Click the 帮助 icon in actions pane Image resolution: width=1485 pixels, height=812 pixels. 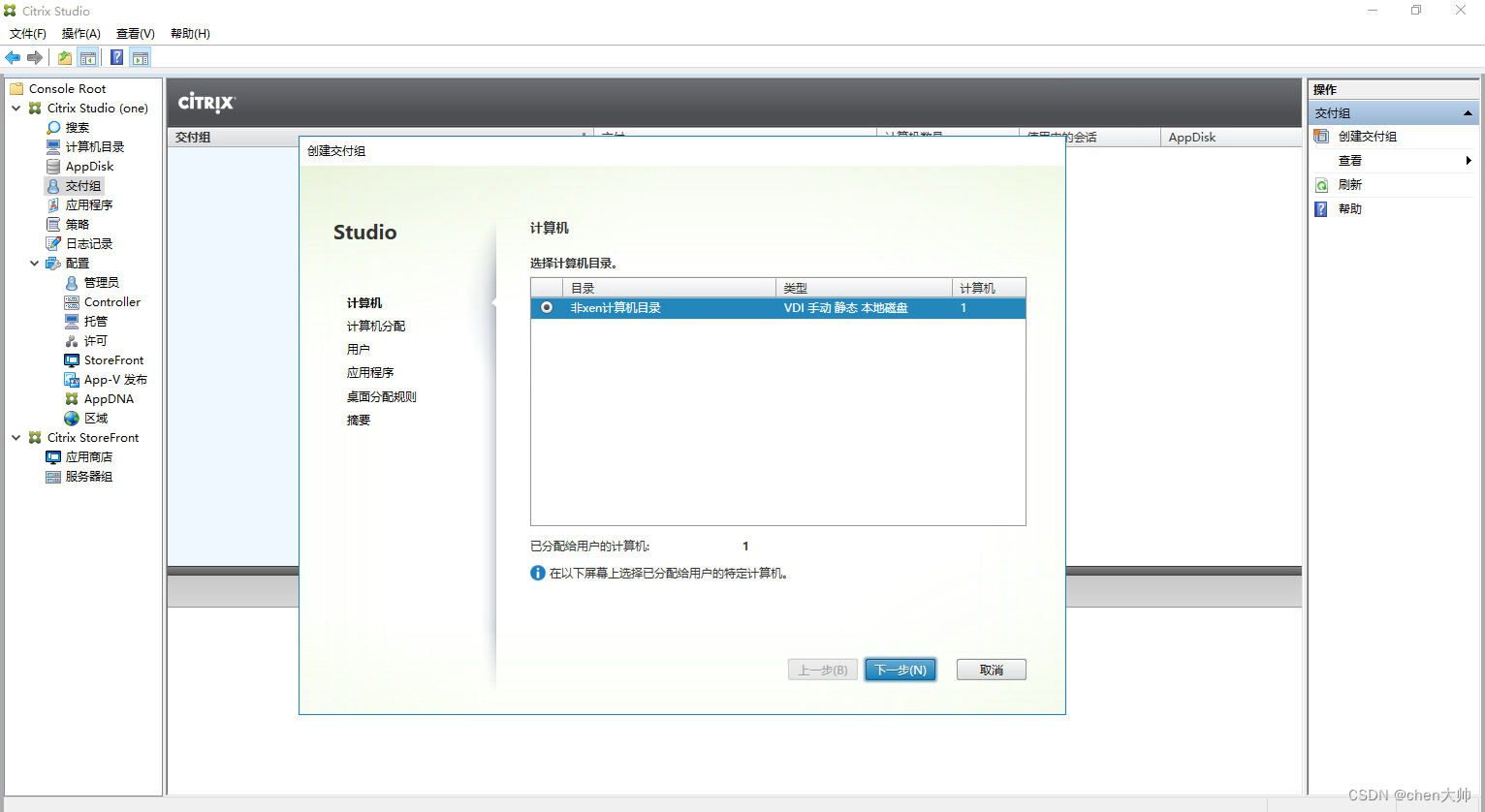point(1321,208)
